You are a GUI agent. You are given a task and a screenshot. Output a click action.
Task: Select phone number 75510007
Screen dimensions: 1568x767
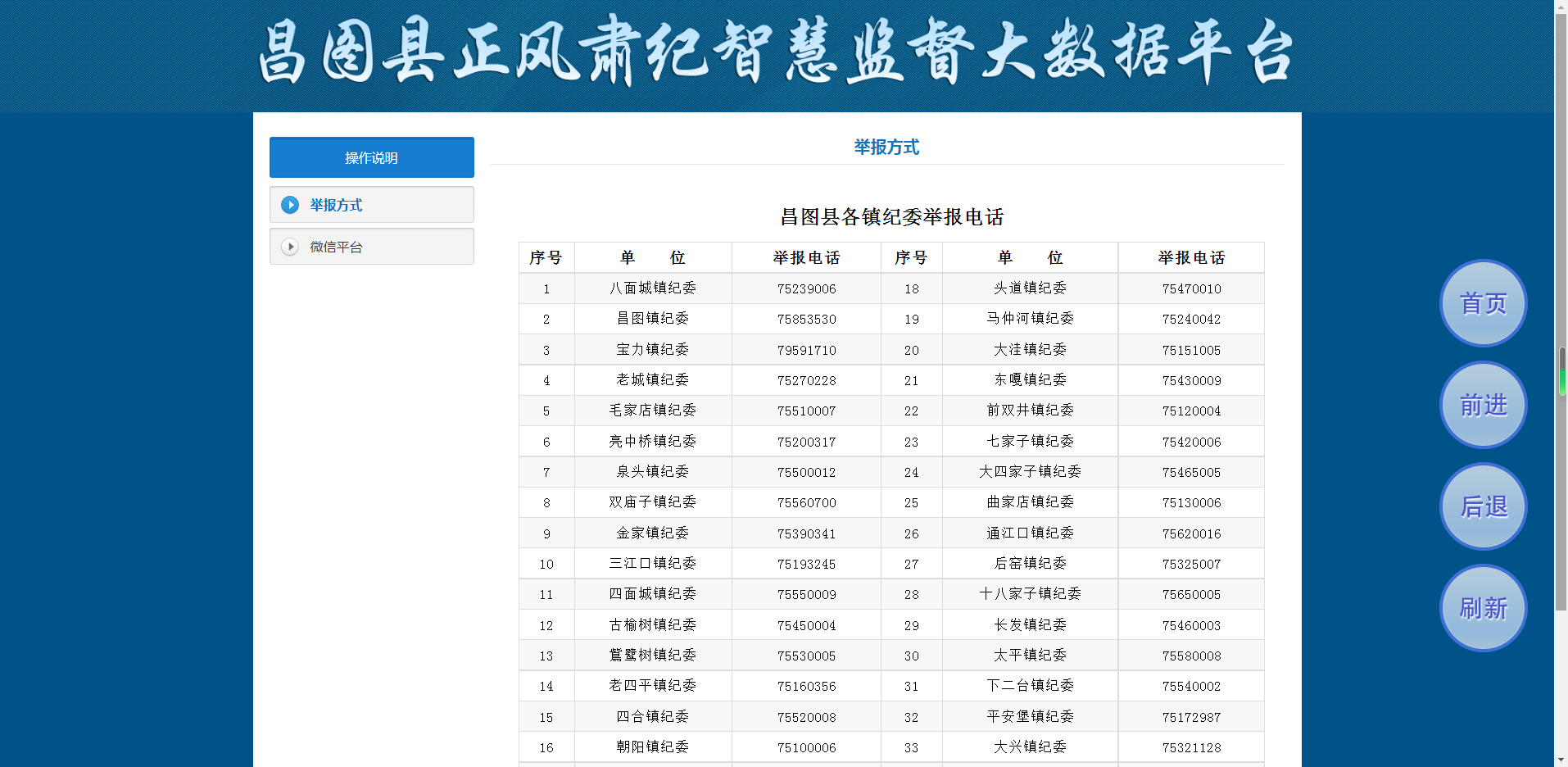pyautogui.click(x=807, y=411)
